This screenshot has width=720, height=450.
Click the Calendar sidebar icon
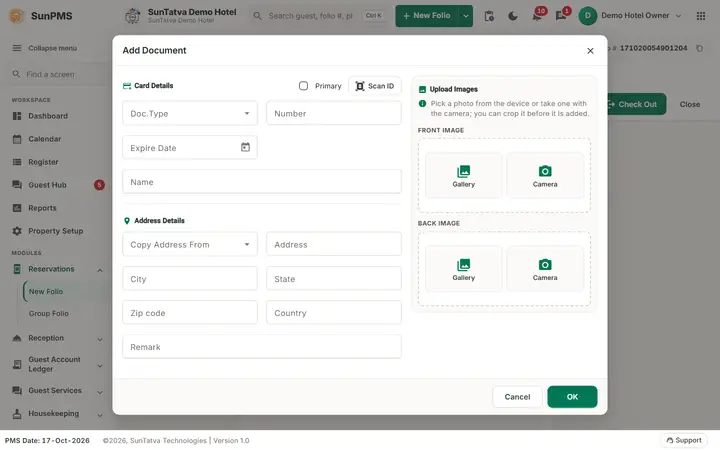coord(17,139)
